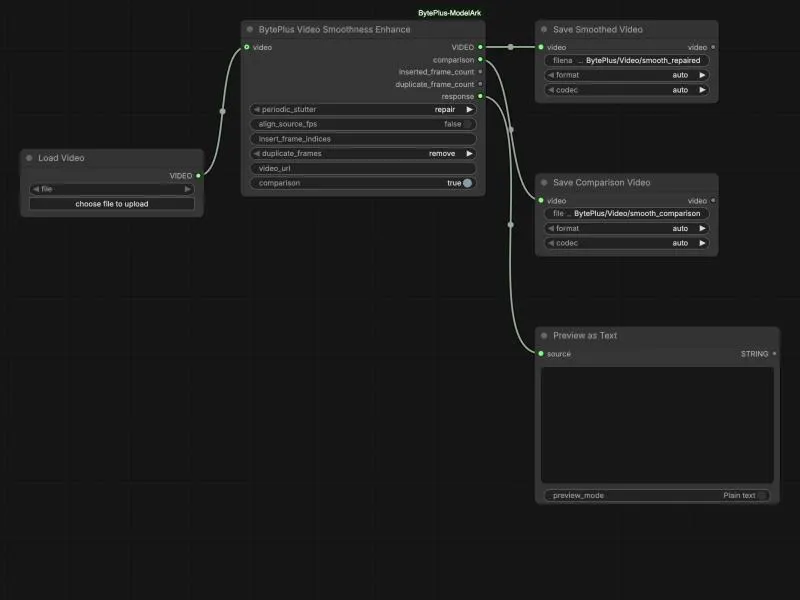Open Save Comparison Video format dropdown
Screen dimensions: 800x600
pos(627,229)
